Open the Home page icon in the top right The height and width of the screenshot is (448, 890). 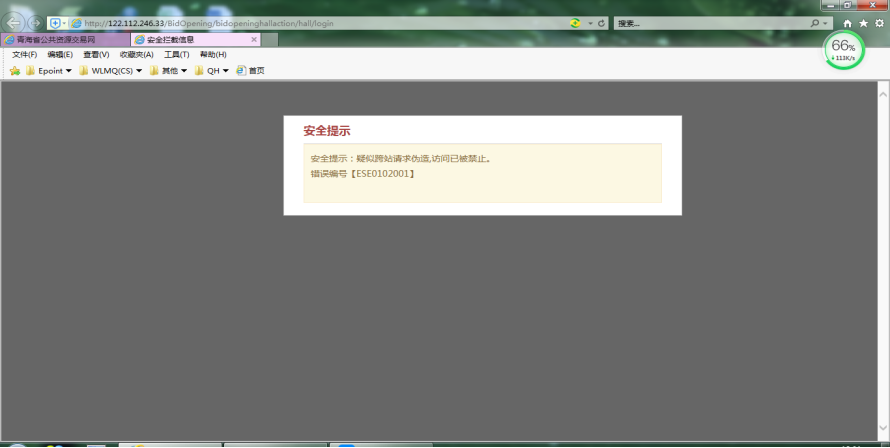click(848, 23)
